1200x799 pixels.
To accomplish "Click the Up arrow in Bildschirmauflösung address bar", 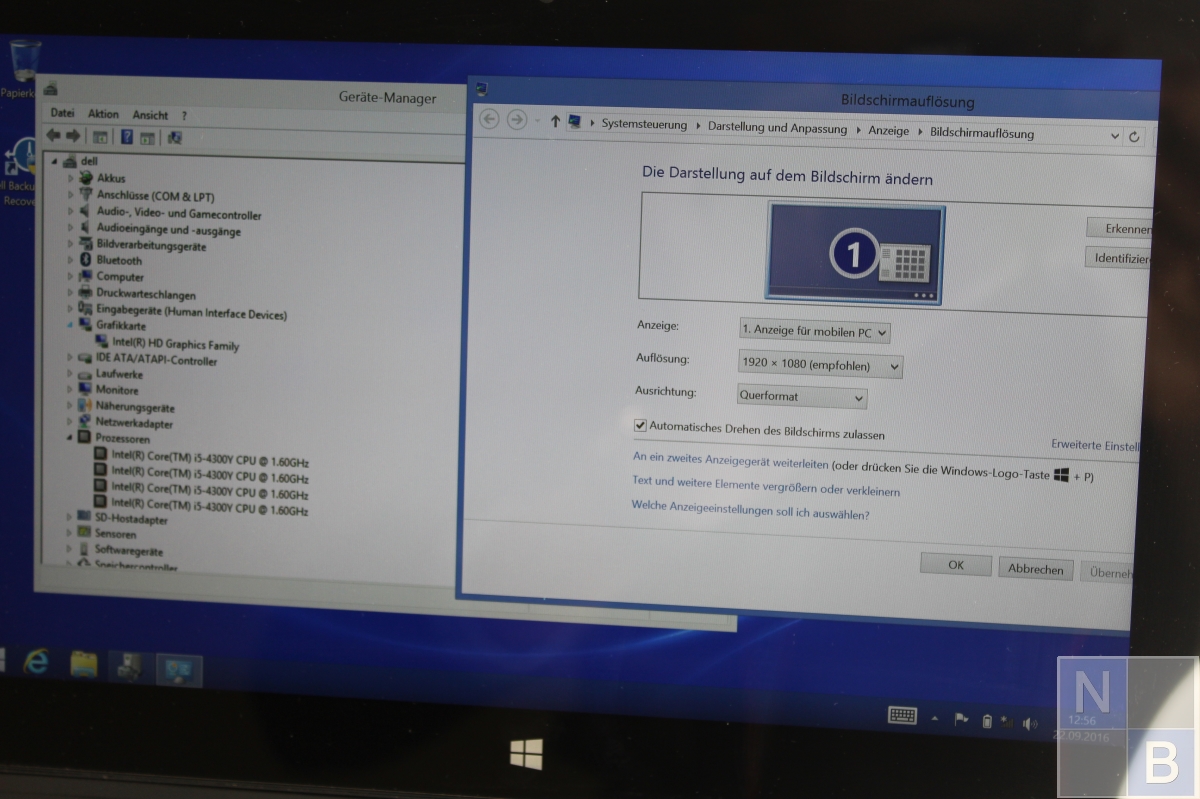I will 555,122.
